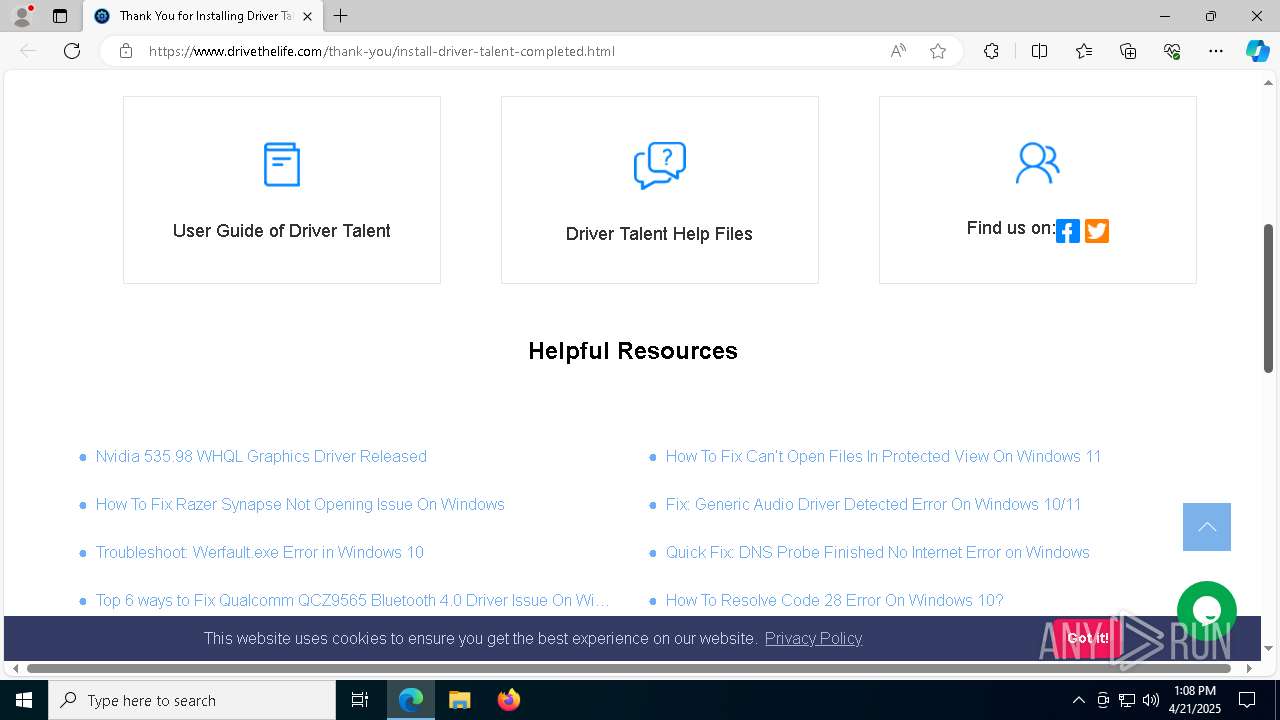Open Razer Synapse Not Opening article
The image size is (1280, 720).
(x=300, y=504)
